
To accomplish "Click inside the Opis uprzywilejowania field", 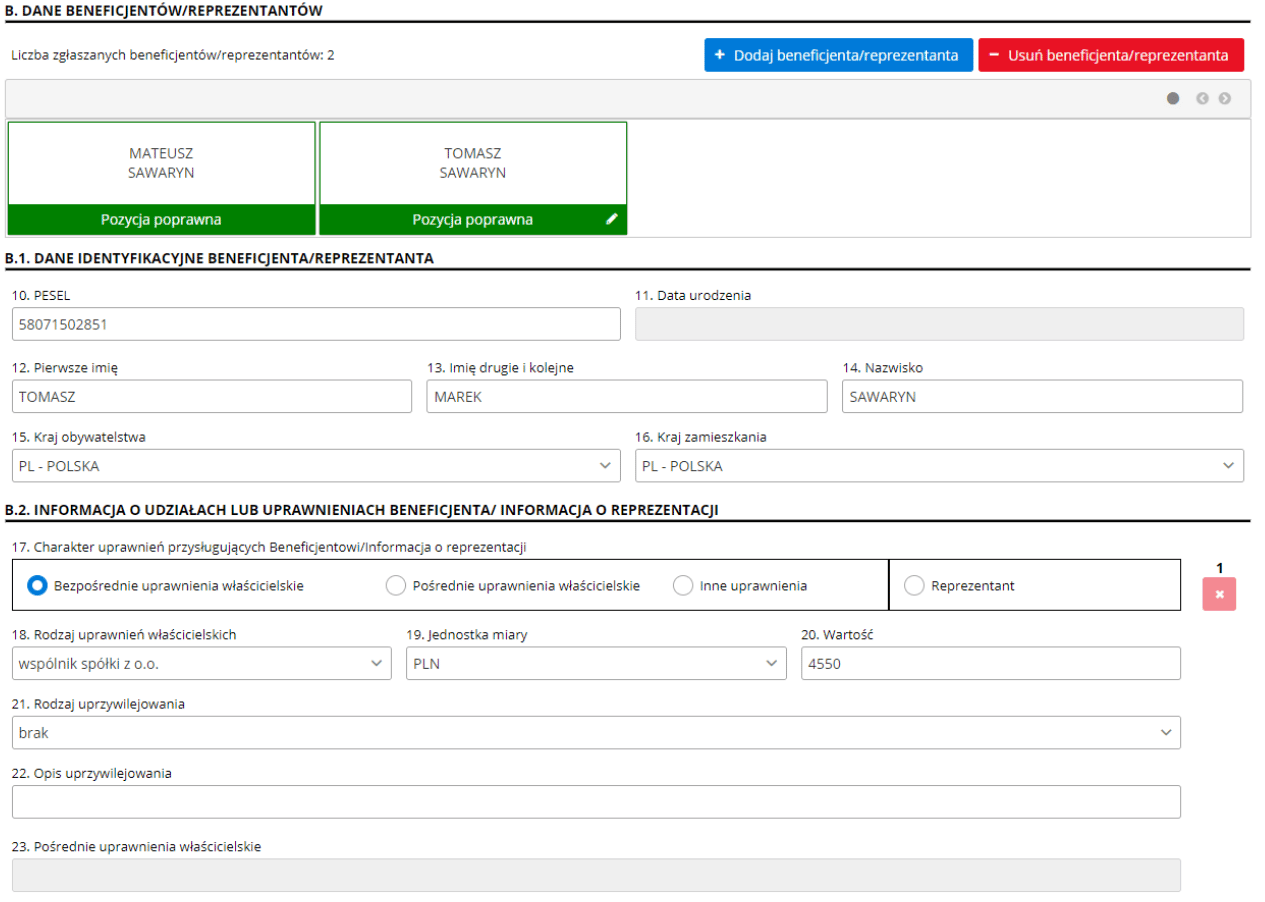I will [x=594, y=801].
